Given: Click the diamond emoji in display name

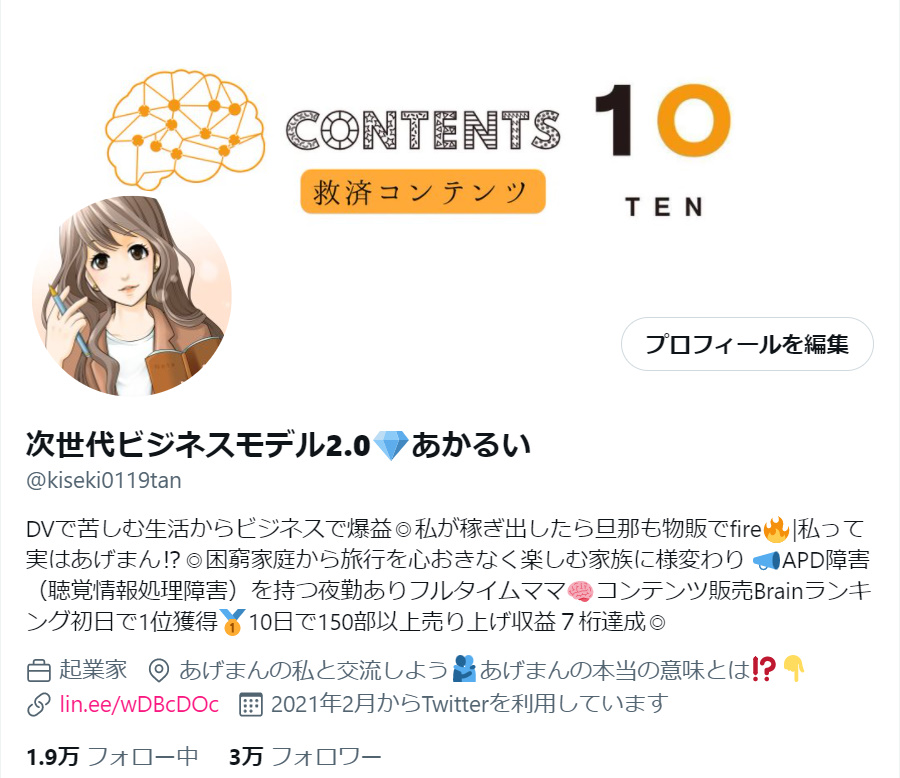Looking at the screenshot, I should pos(390,446).
